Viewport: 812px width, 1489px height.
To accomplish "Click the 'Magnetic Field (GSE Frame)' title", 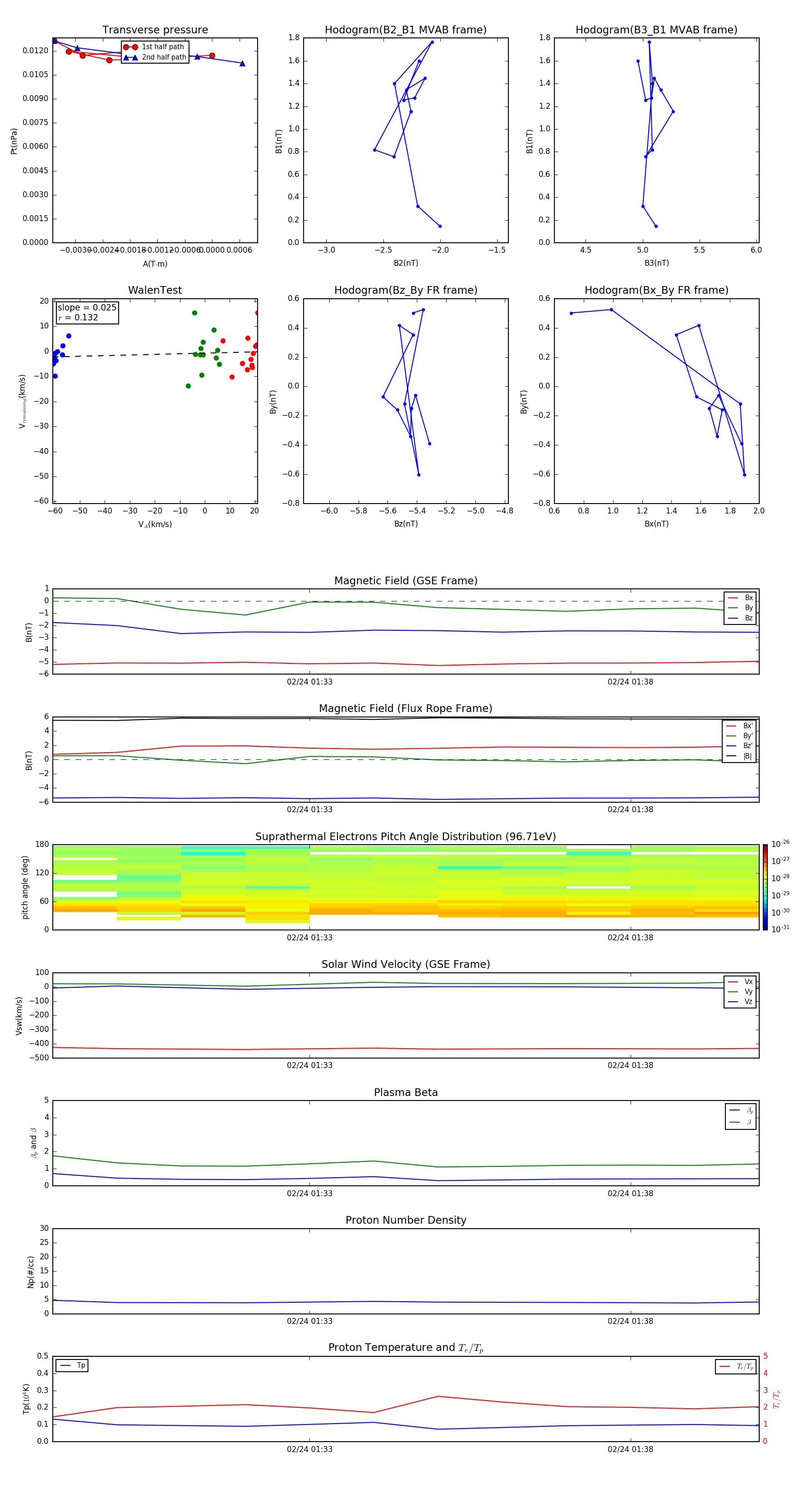I will pyautogui.click(x=406, y=581).
